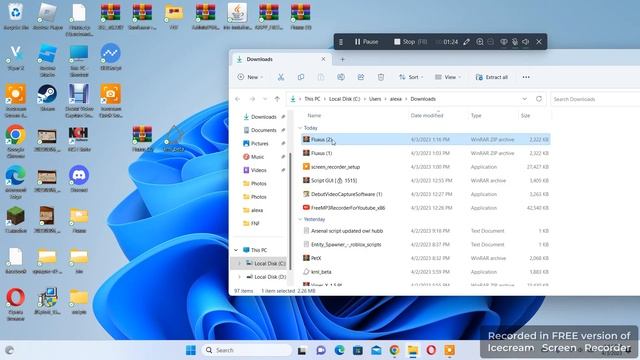The width and height of the screenshot is (640, 360).
Task: Open Videos in the navigation pane
Action: [258, 170]
